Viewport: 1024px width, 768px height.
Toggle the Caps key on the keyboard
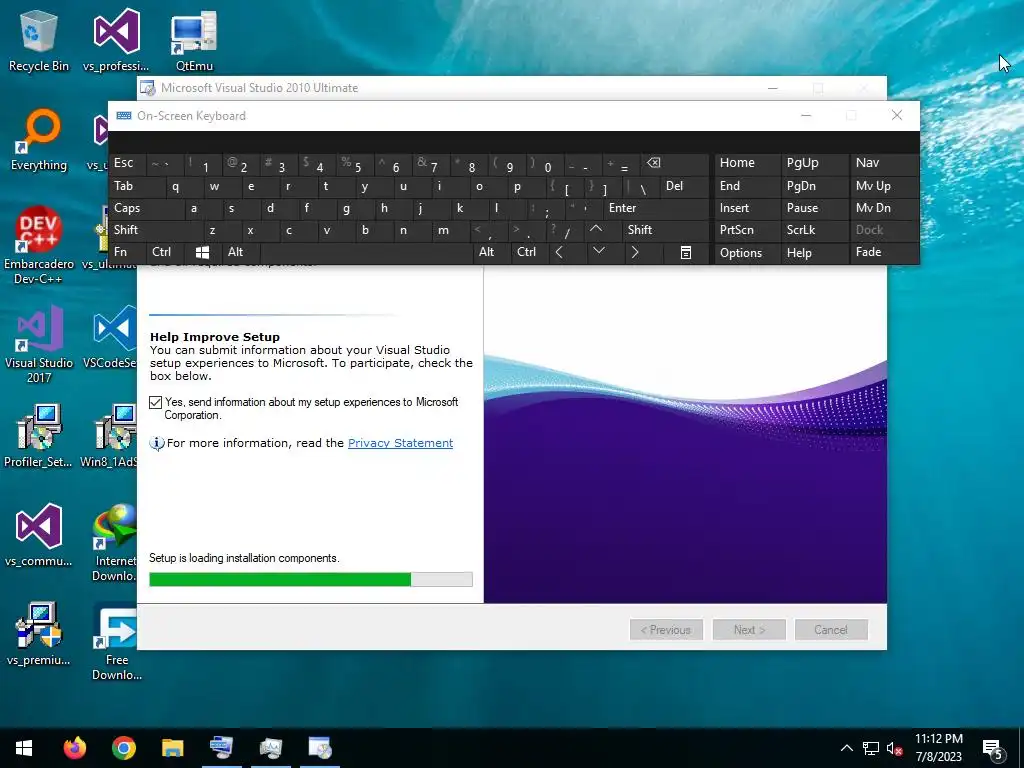[x=146, y=208]
